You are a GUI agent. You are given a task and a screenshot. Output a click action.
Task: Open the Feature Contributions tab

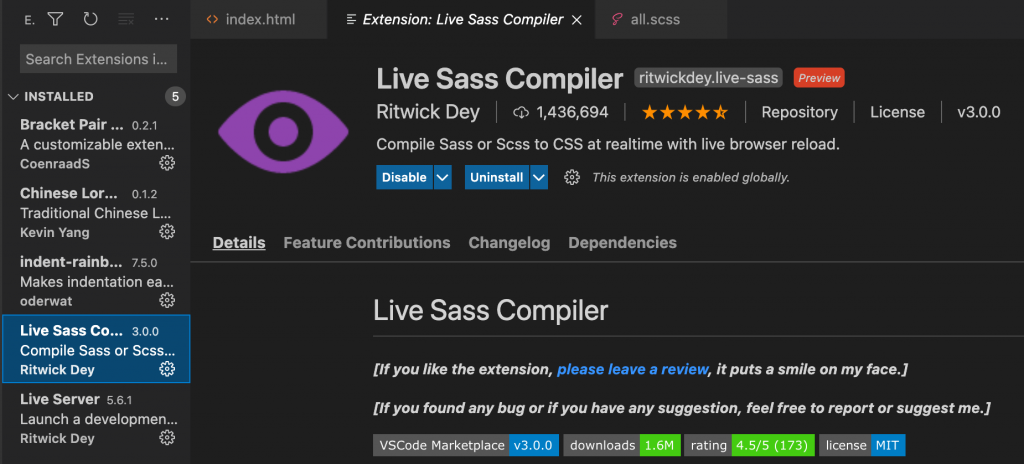[x=367, y=243]
